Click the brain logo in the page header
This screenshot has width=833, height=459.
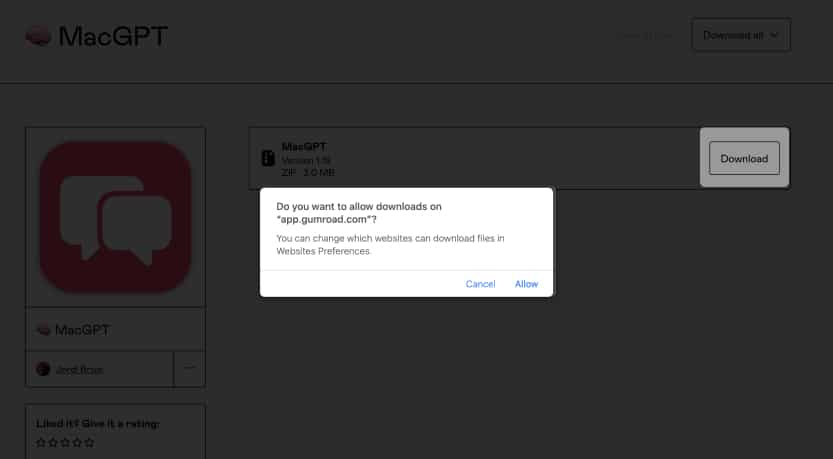[38, 37]
